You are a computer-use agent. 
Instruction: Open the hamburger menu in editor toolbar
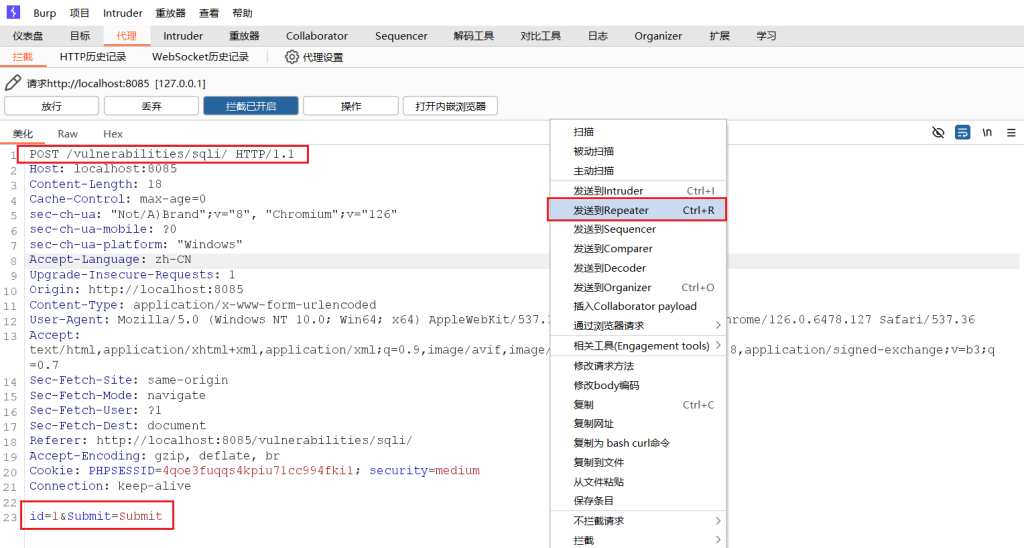pyautogui.click(x=1011, y=133)
